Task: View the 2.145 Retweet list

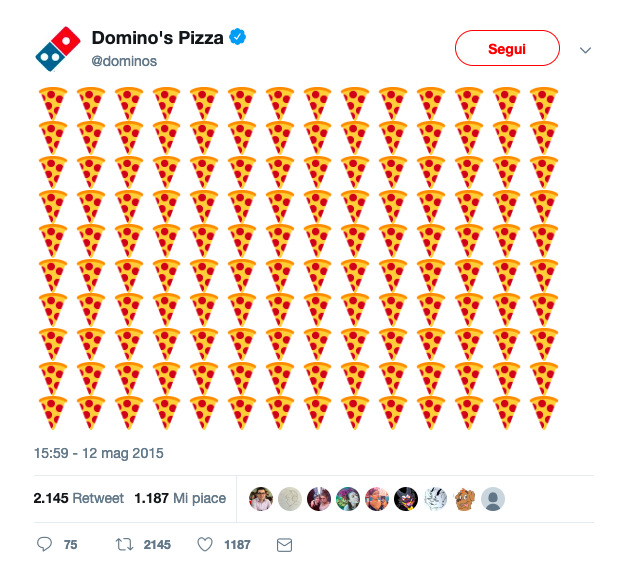Action: [79, 498]
